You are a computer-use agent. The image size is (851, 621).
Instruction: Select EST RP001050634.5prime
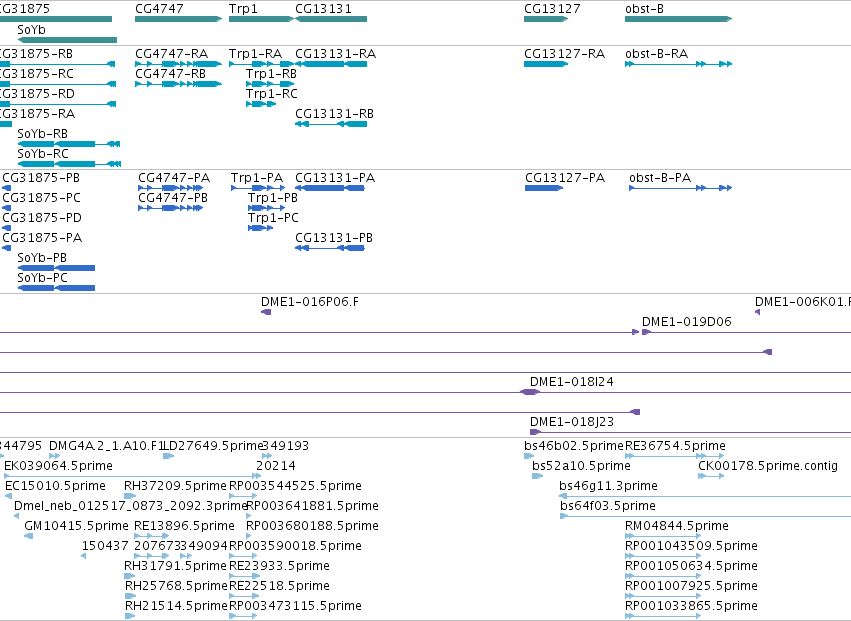click(664, 576)
